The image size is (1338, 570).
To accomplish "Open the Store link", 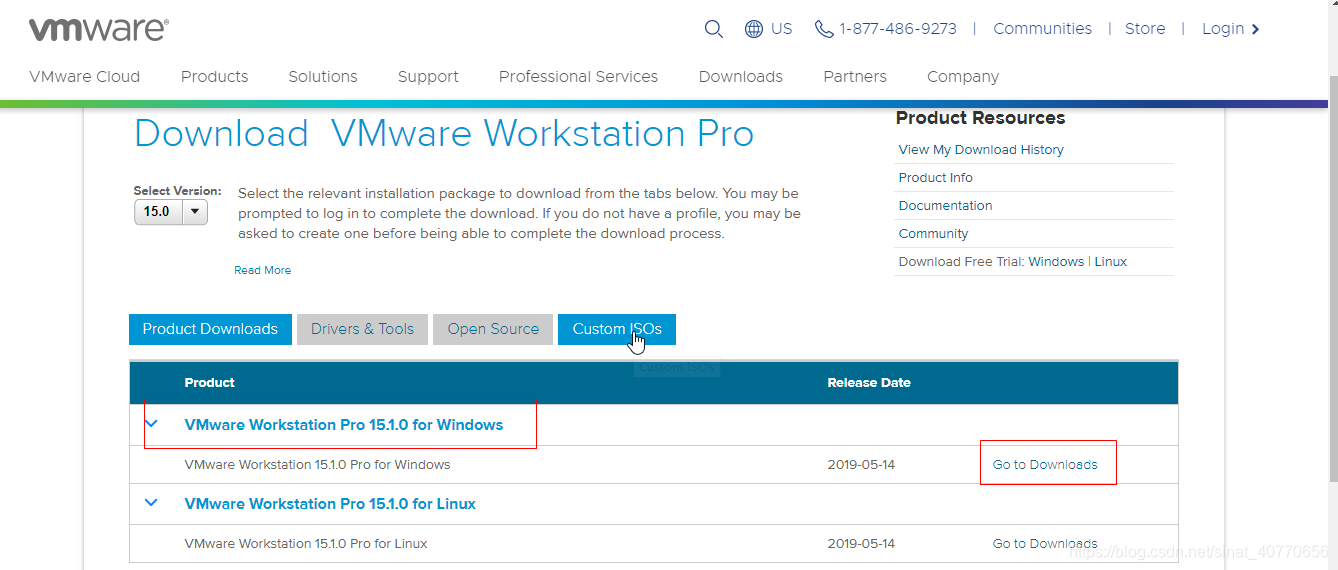I will pyautogui.click(x=1145, y=29).
